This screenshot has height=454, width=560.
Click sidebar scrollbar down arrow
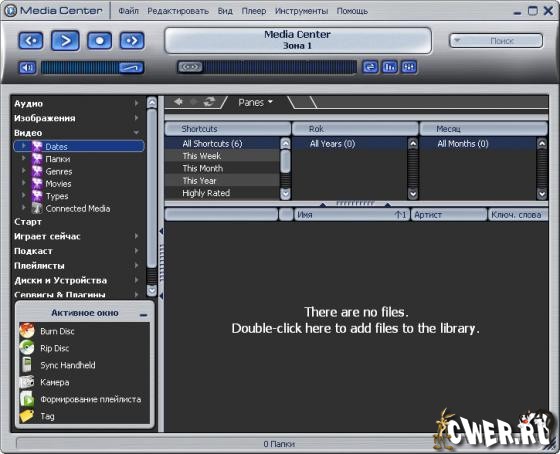(x=152, y=290)
